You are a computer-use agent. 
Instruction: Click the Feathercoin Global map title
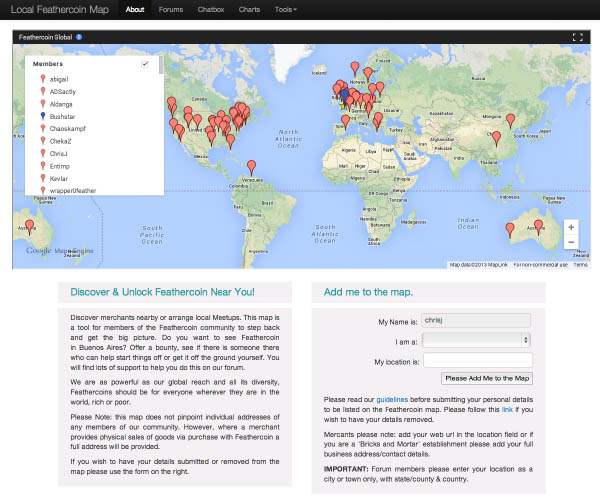(x=45, y=37)
